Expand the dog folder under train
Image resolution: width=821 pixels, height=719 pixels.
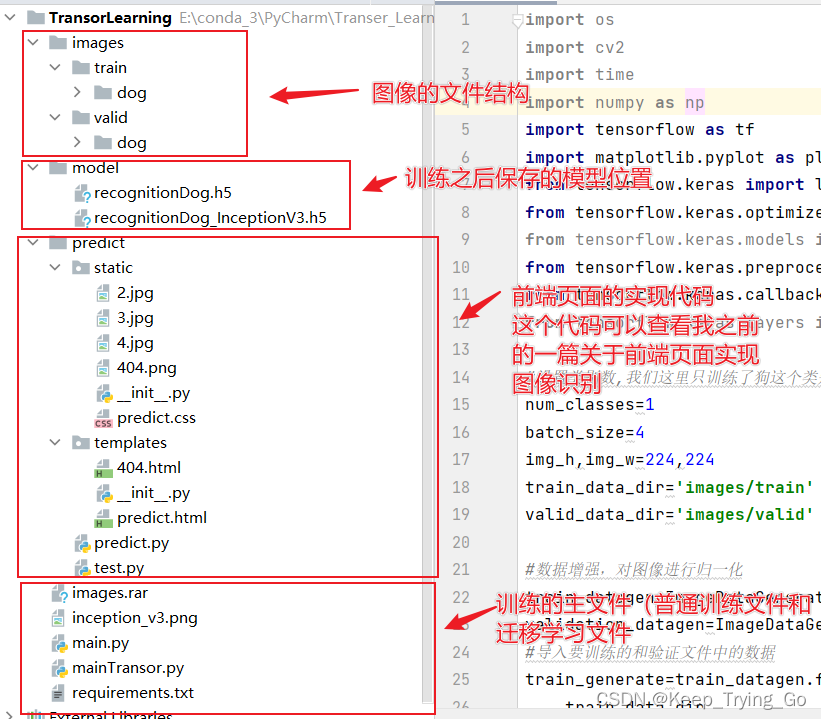(77, 92)
